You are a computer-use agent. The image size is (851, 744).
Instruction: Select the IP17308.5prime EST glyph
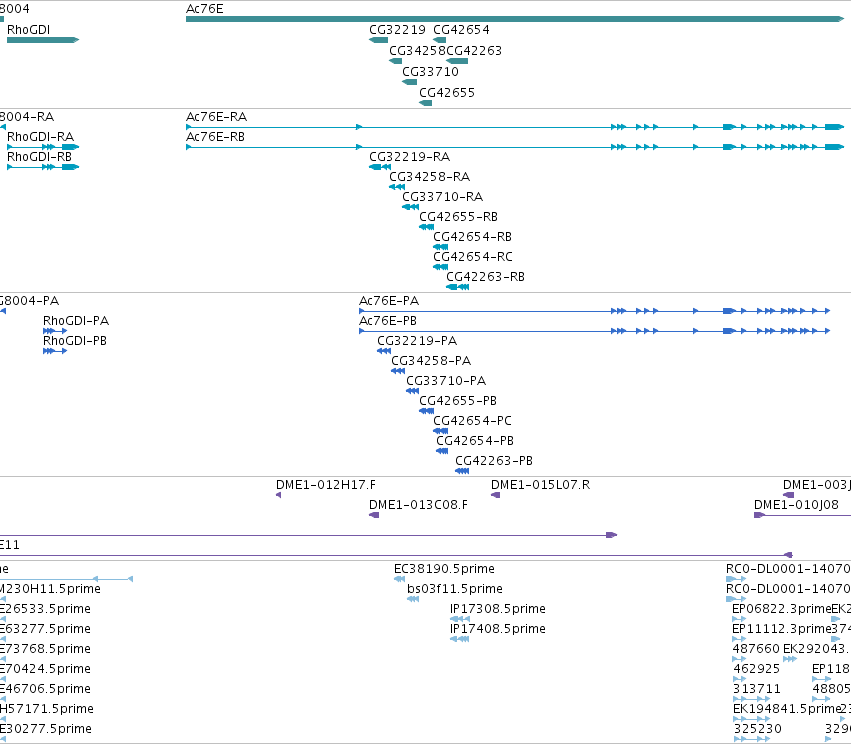460,619
